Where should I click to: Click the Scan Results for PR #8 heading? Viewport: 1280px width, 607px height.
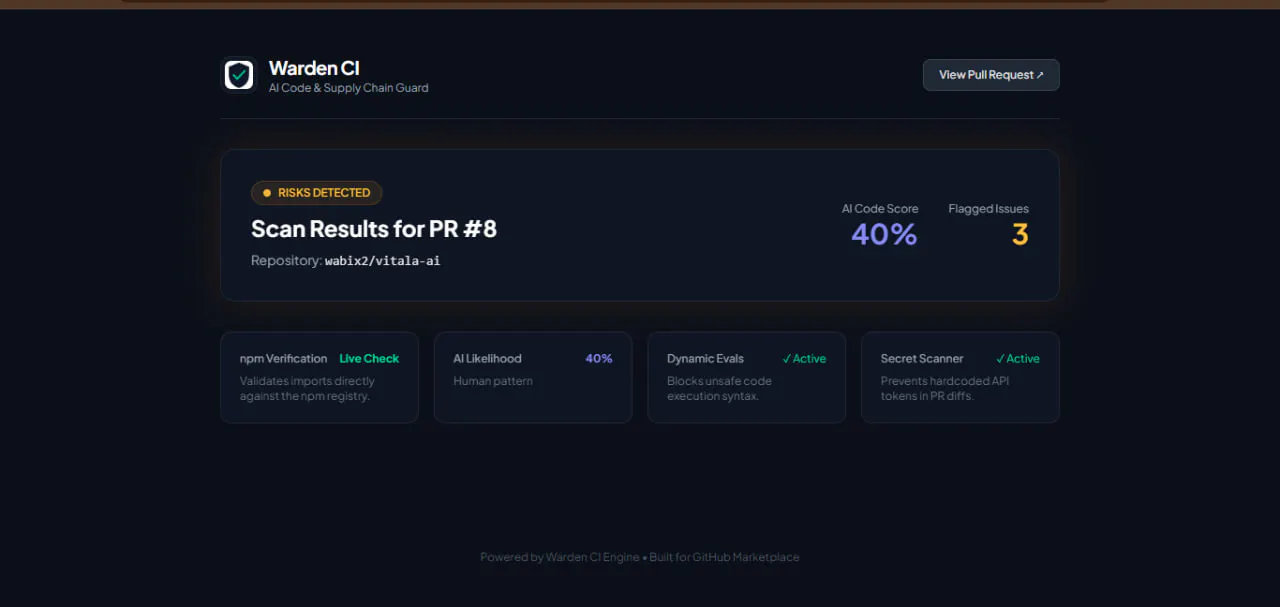pyautogui.click(x=374, y=229)
